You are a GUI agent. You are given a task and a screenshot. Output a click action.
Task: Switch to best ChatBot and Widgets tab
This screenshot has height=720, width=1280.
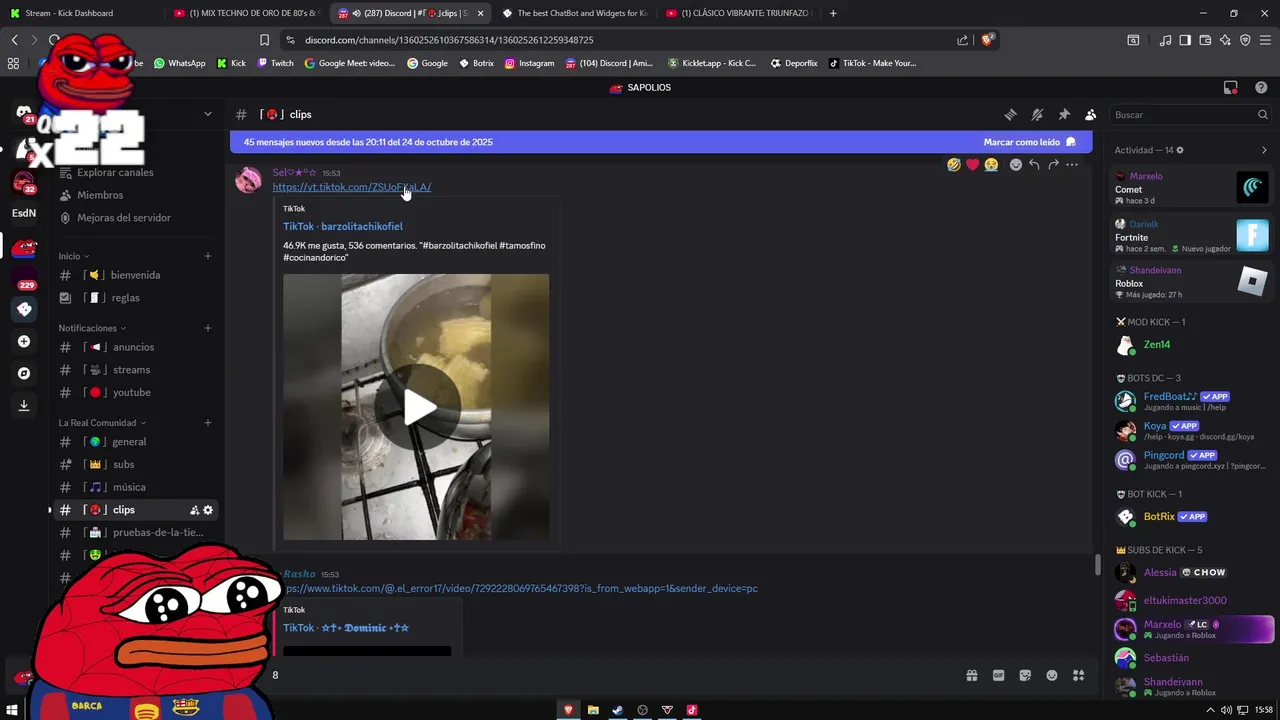(575, 13)
